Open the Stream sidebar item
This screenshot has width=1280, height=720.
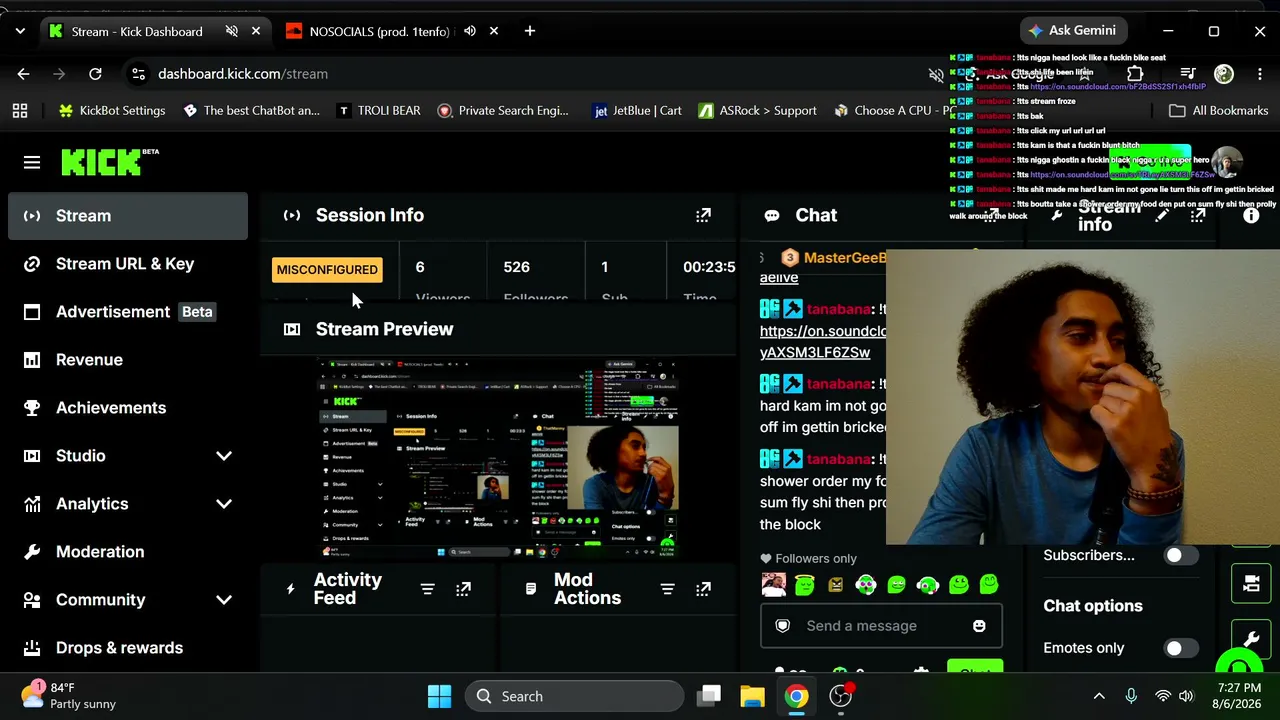[x=128, y=216]
